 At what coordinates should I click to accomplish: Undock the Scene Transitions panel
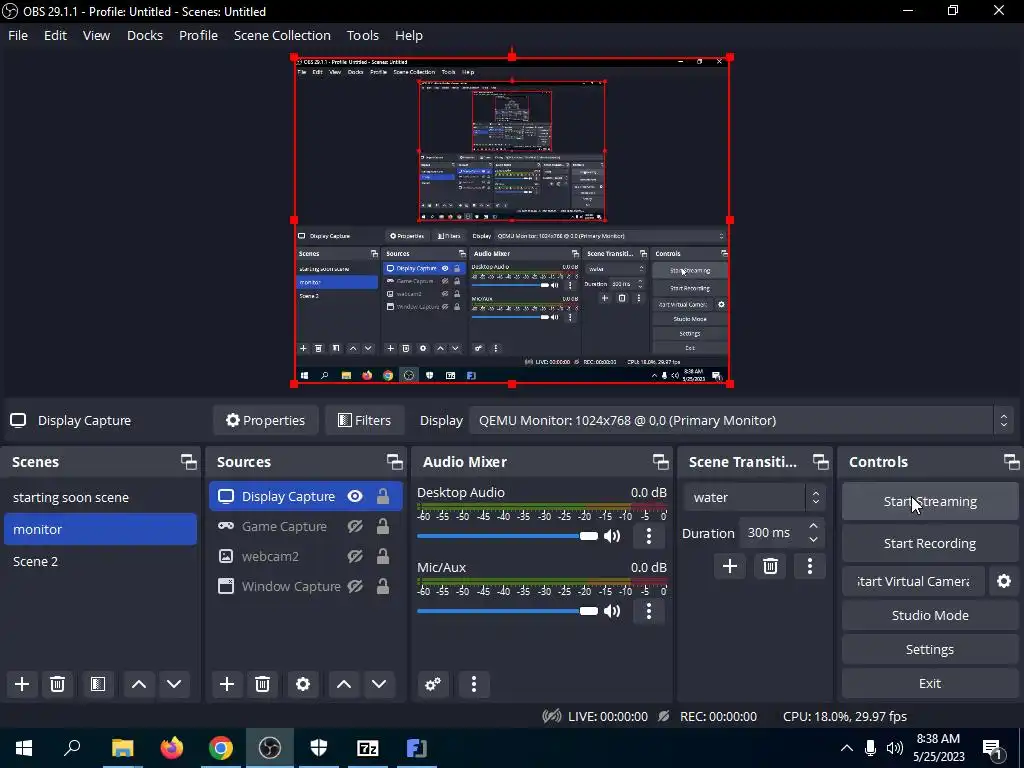(821, 462)
